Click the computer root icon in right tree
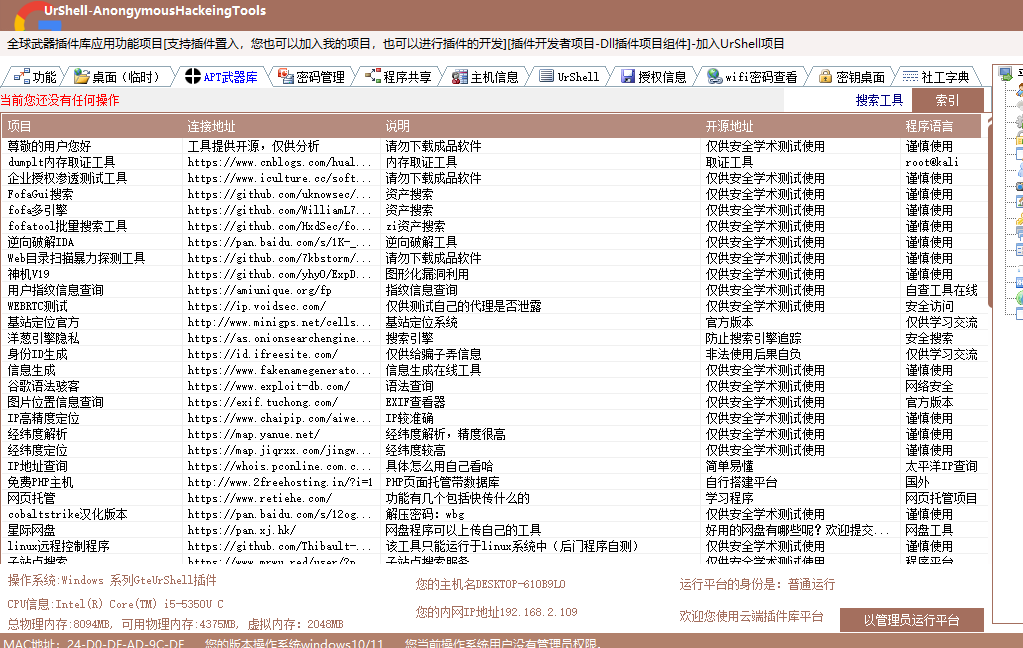 click(x=1005, y=74)
